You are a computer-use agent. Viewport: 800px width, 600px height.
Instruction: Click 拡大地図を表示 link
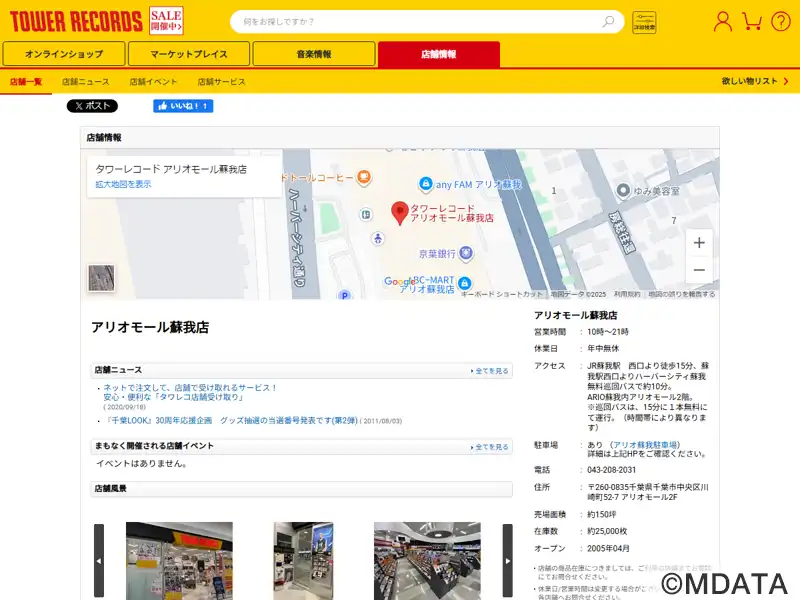(x=123, y=184)
